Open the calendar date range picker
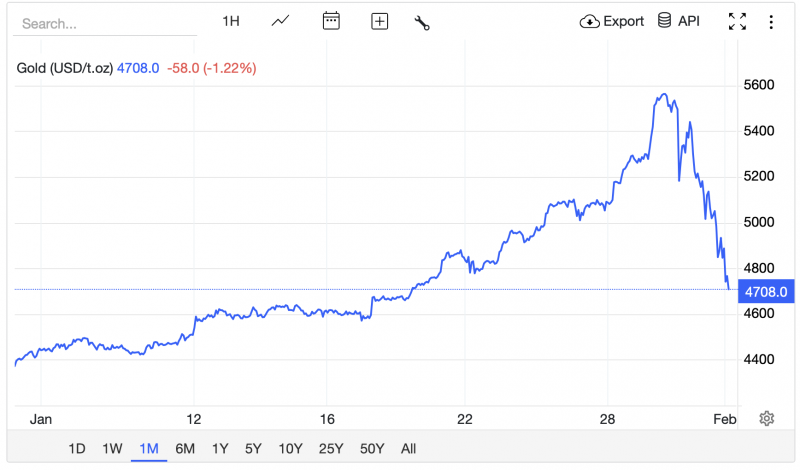Screen dimensions: 800x470 coord(332,21)
